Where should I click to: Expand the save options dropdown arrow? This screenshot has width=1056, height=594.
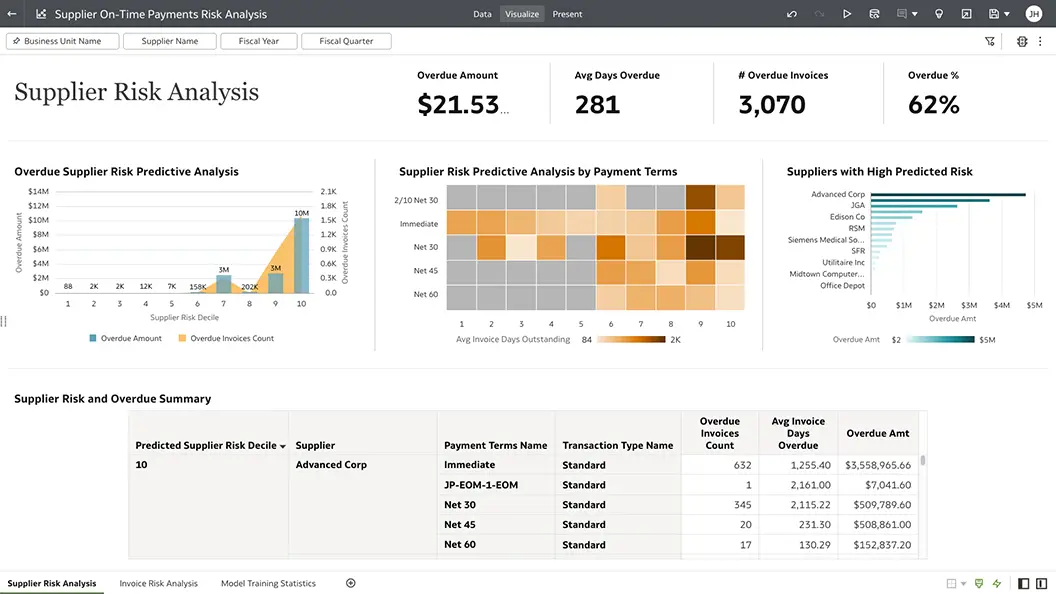tap(1006, 14)
